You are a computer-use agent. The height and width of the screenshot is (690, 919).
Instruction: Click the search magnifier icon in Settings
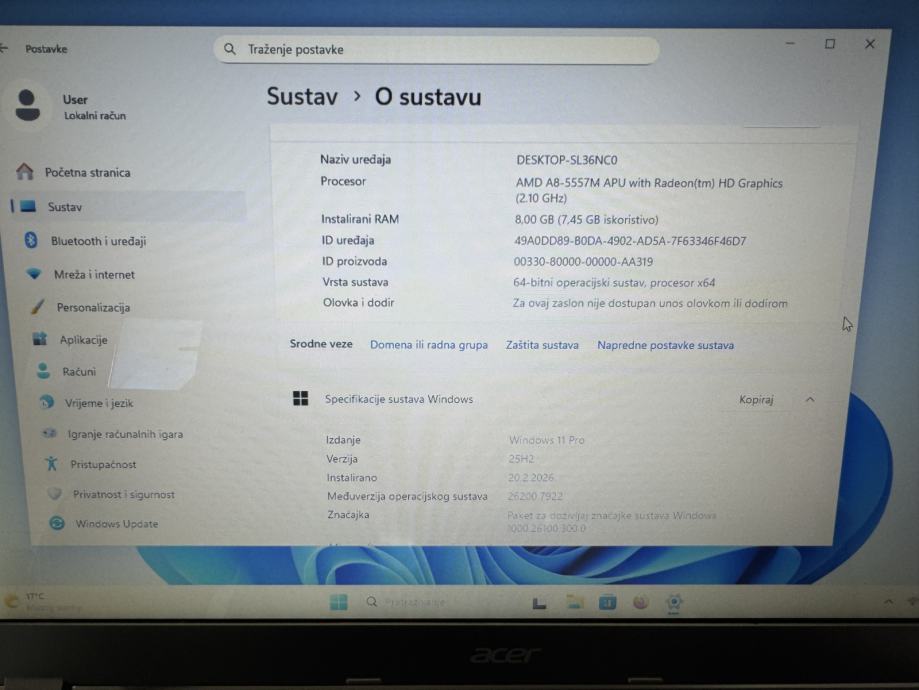(230, 49)
